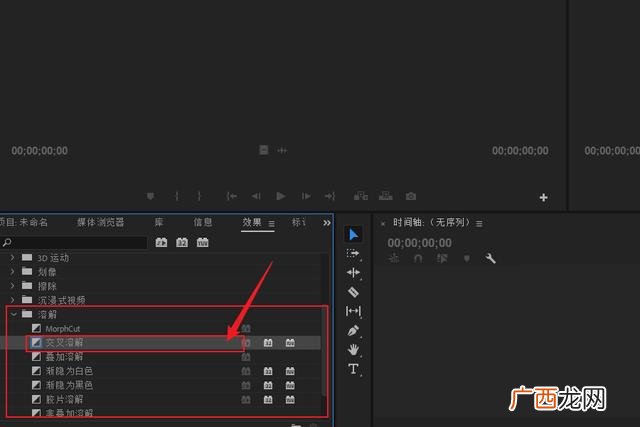Screen dimensions: 640x427
Task: Toggle Snap magnet in timeline
Action: coord(418,258)
